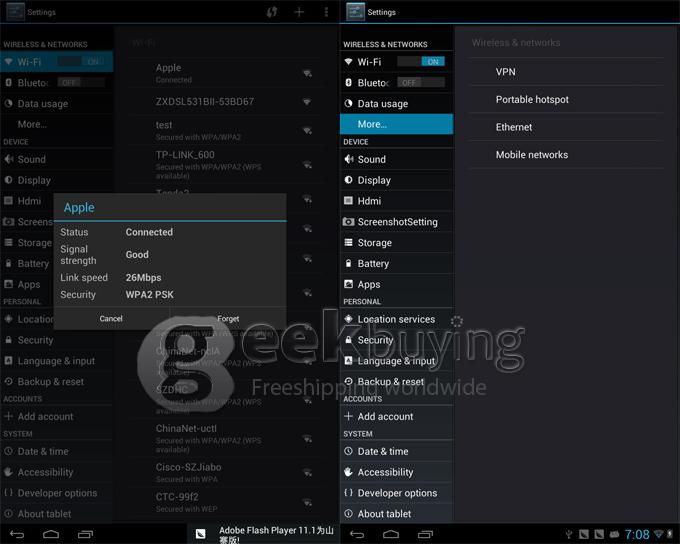Viewport: 680px width, 544px height.
Task: Toggle Bluetooth switch in left dimmed screen
Action: [x=81, y=82]
